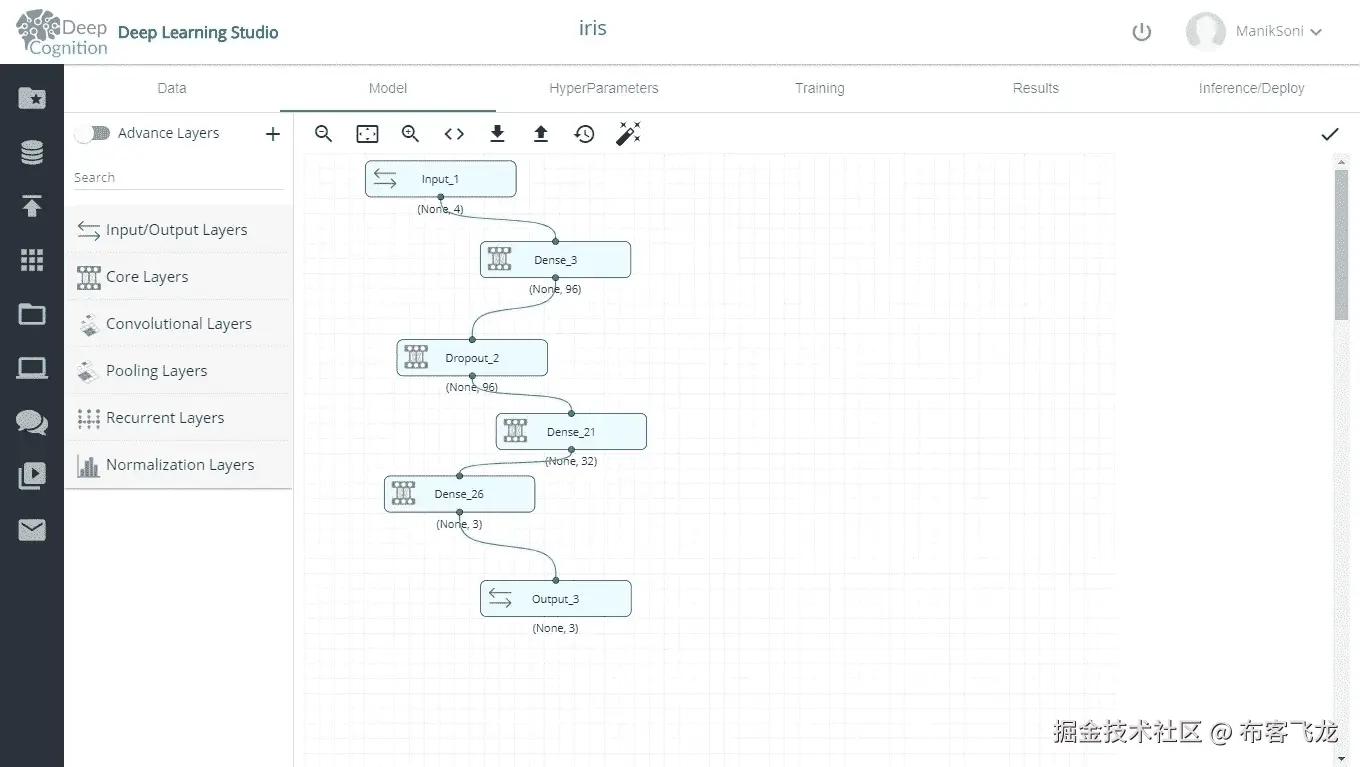Open the chat bubbles sidebar icon
1360x767 pixels.
(x=32, y=422)
